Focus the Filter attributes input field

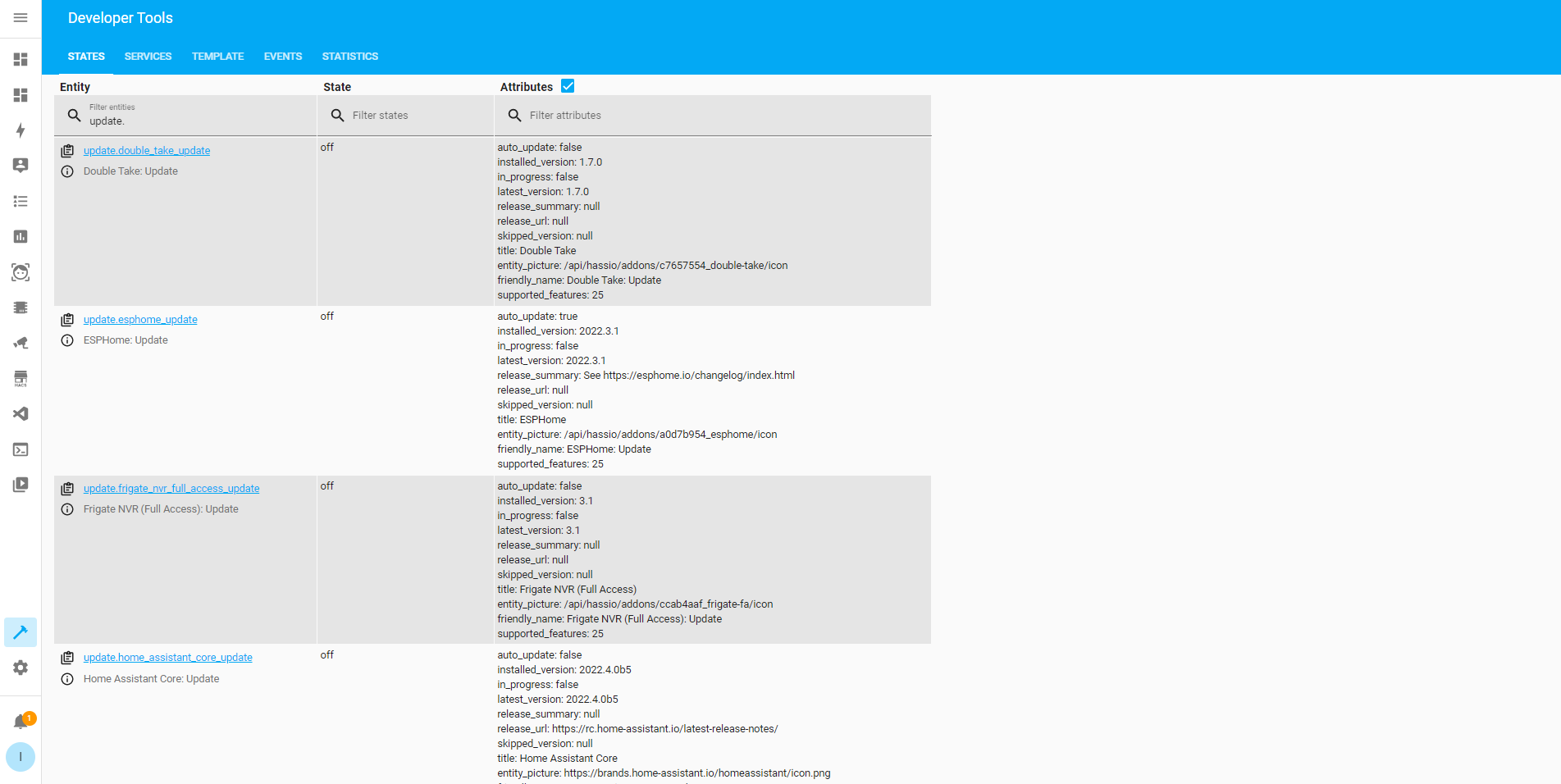(x=713, y=116)
